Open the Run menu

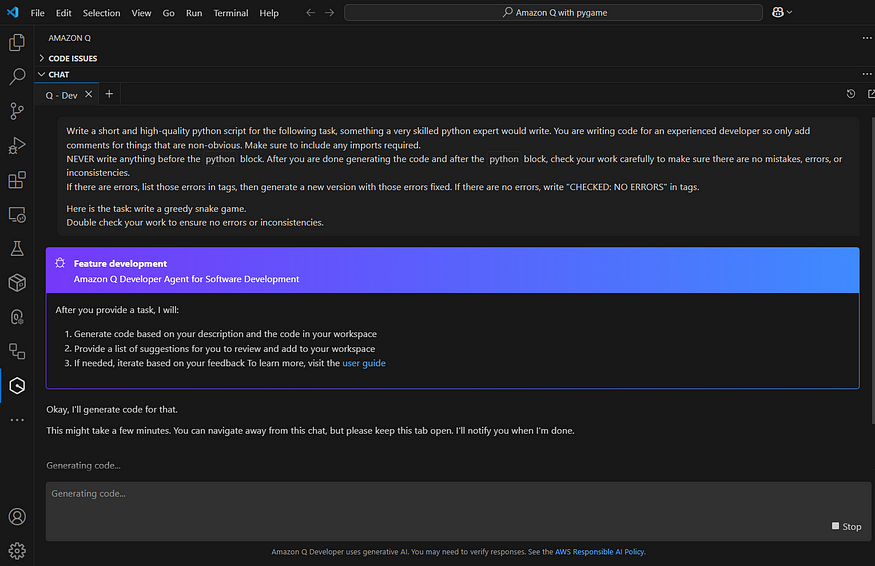point(194,13)
